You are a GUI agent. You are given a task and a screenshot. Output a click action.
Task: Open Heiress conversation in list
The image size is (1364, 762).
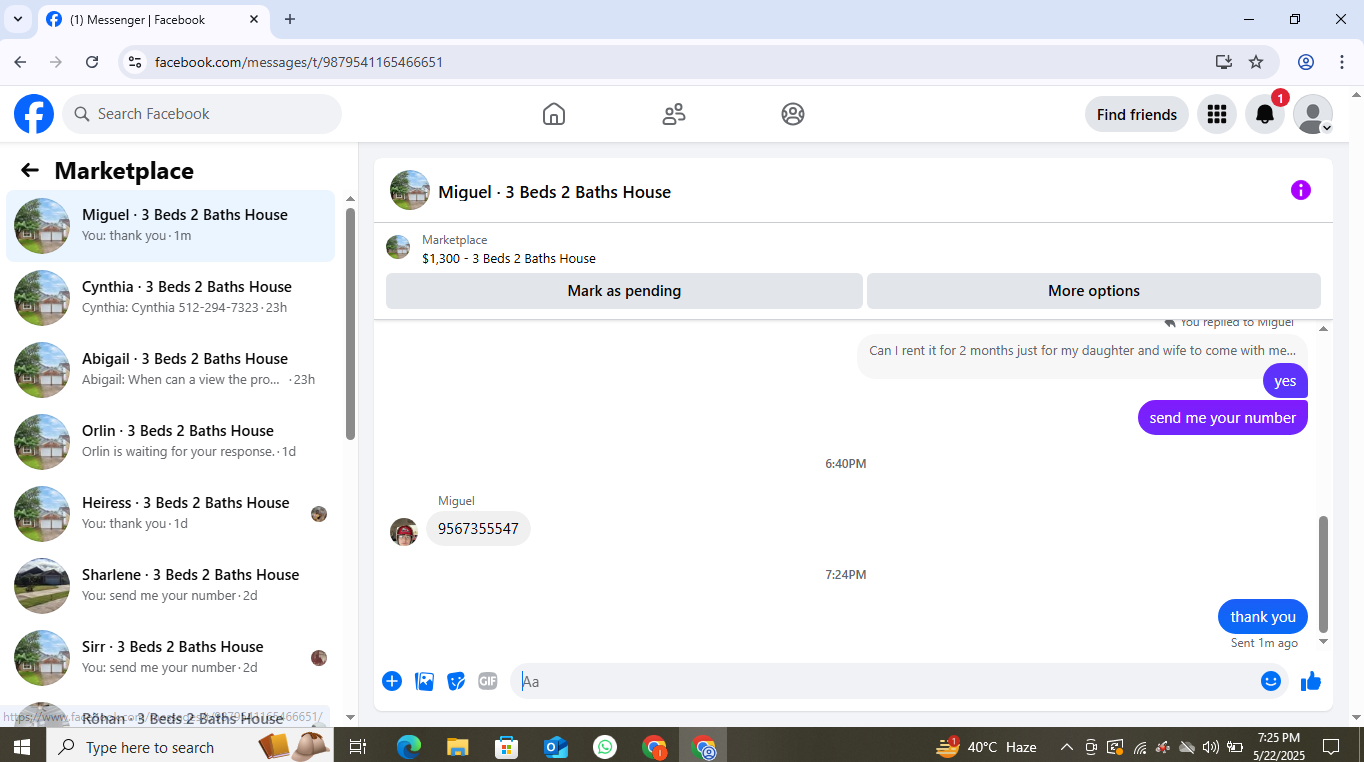point(170,514)
